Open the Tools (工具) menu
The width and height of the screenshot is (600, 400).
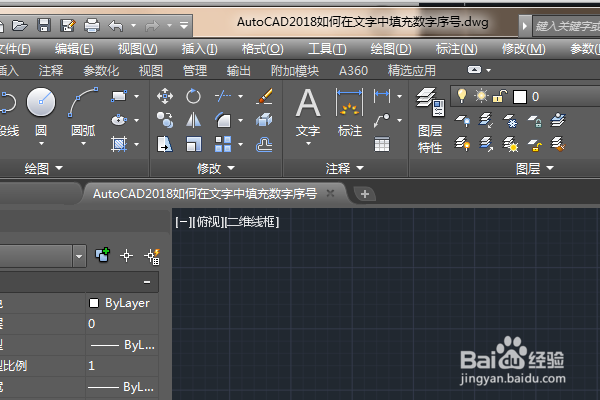[x=327, y=49]
